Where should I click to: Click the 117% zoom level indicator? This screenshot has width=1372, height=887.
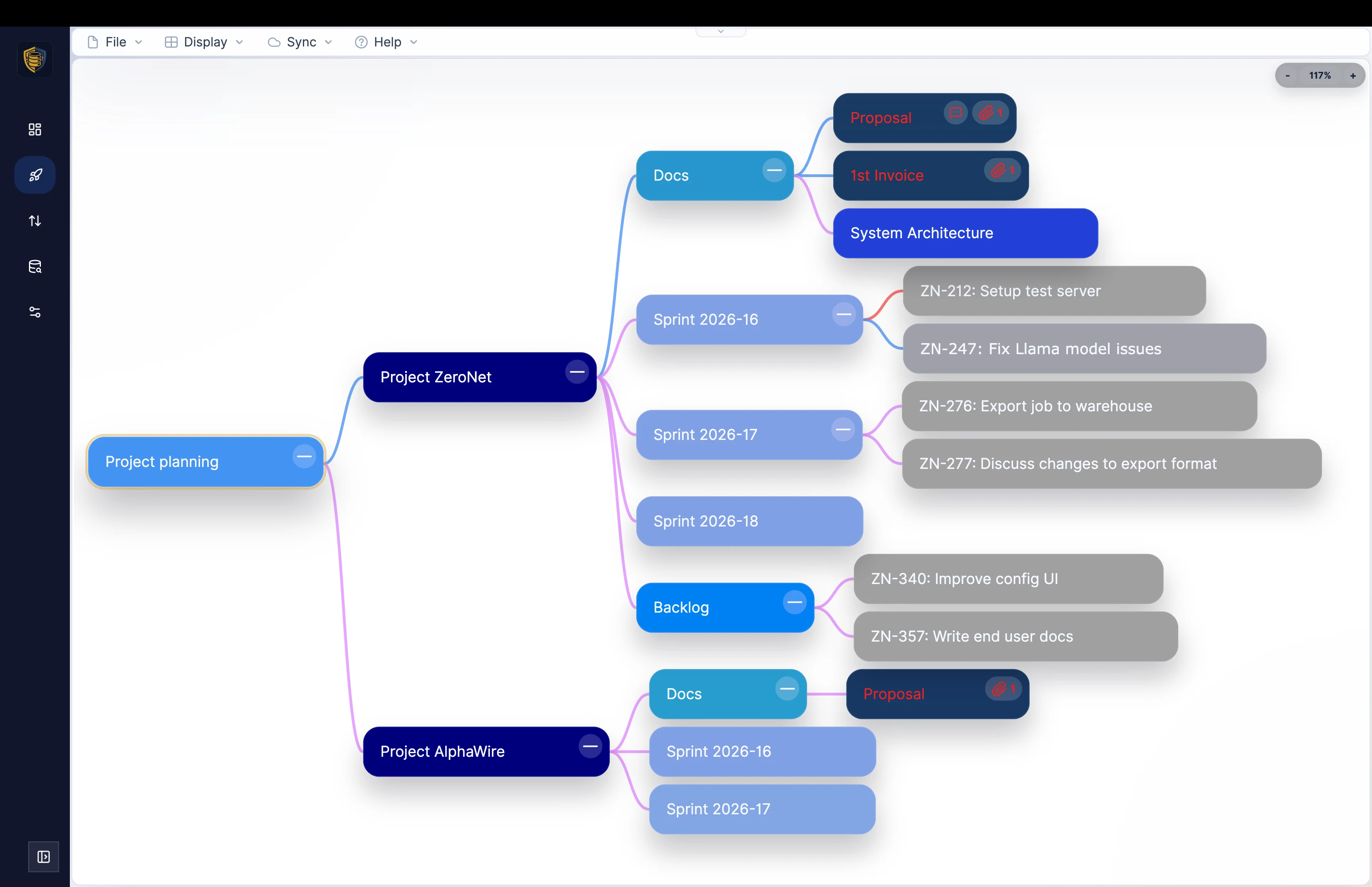click(1320, 75)
